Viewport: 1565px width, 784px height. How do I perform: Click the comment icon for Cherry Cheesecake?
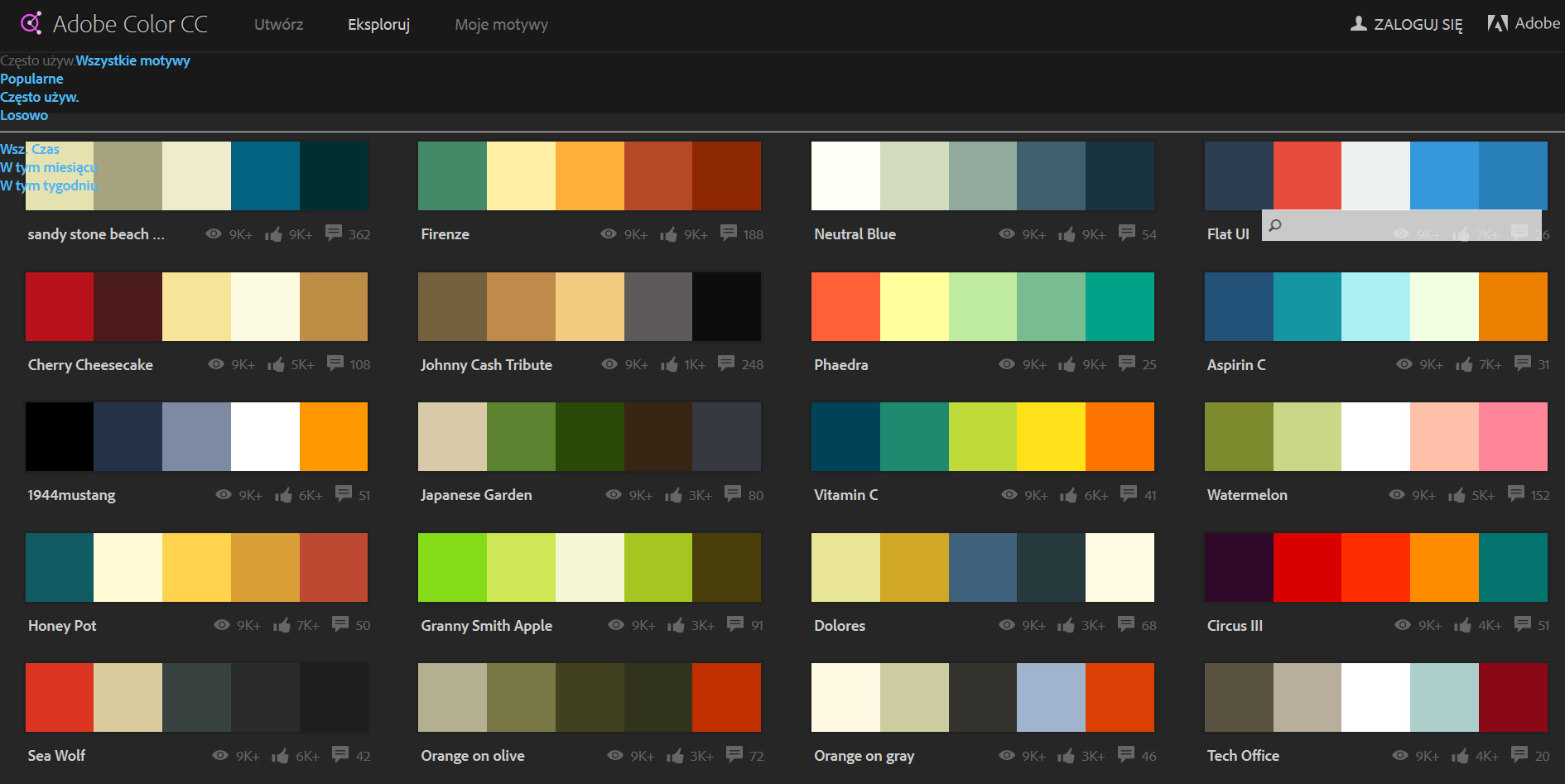(335, 363)
